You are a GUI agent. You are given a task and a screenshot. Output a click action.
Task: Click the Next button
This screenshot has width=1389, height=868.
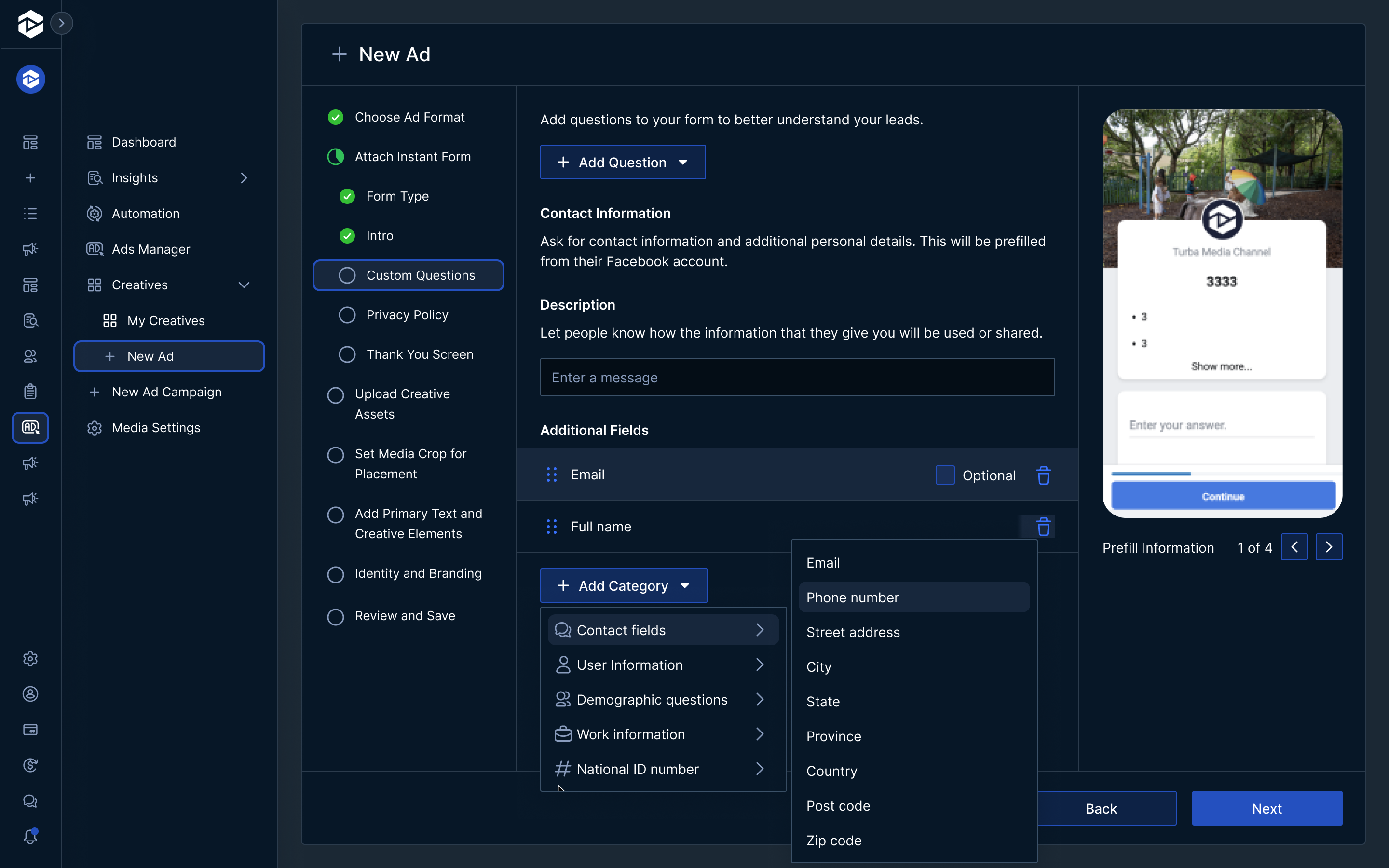(1266, 808)
